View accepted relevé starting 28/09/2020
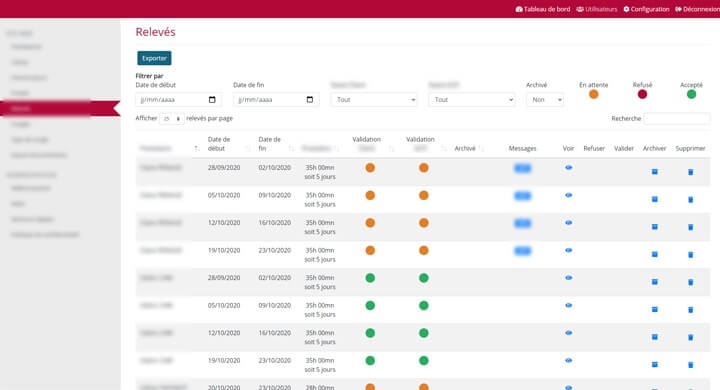Image resolution: width=720 pixels, height=390 pixels. point(568,278)
